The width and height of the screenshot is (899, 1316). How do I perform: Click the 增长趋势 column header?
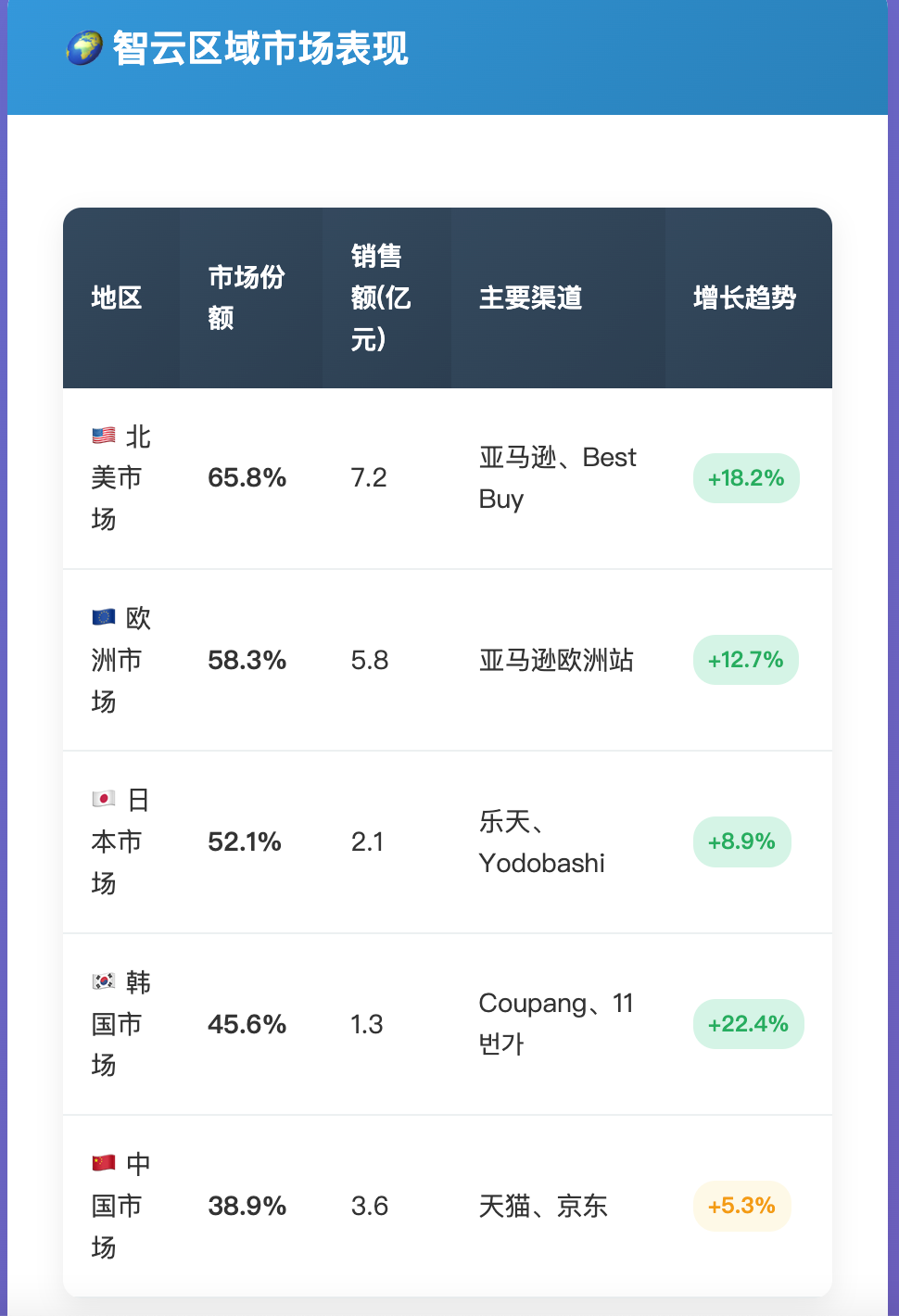coord(745,297)
